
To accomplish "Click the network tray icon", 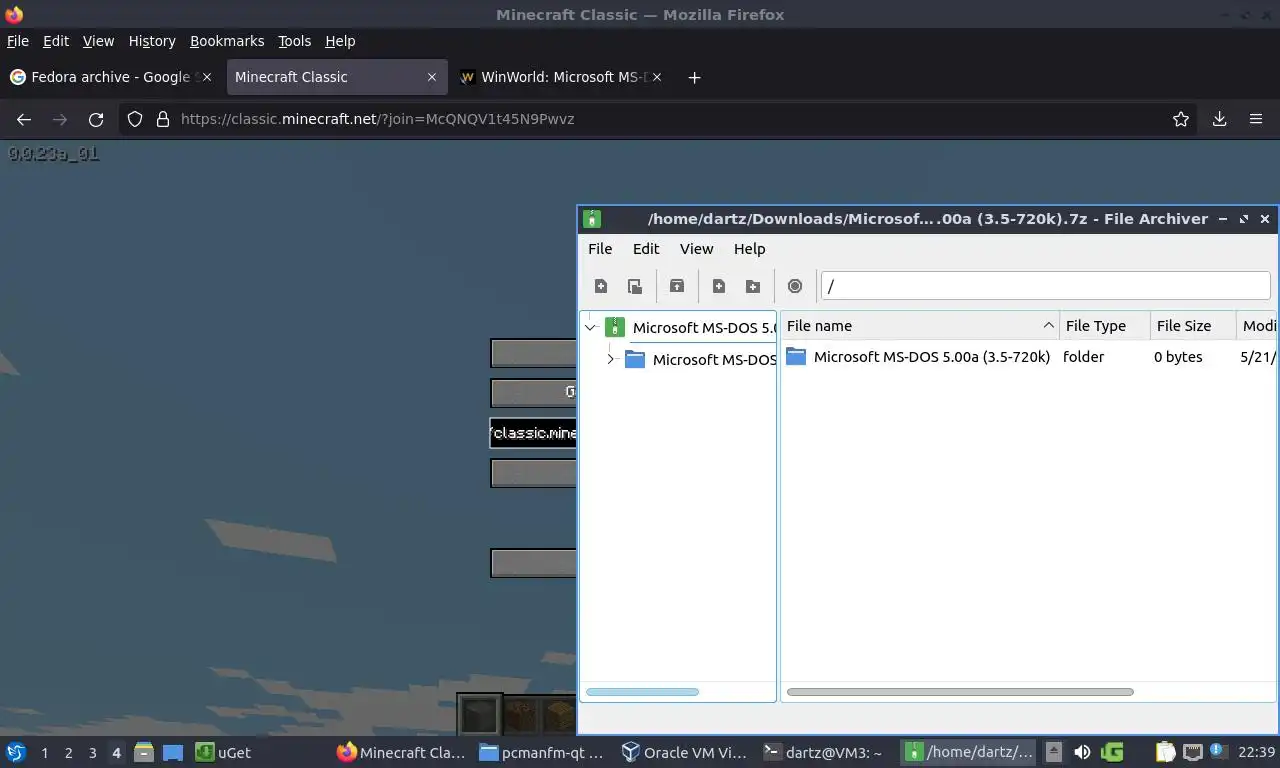I will [x=1192, y=752].
